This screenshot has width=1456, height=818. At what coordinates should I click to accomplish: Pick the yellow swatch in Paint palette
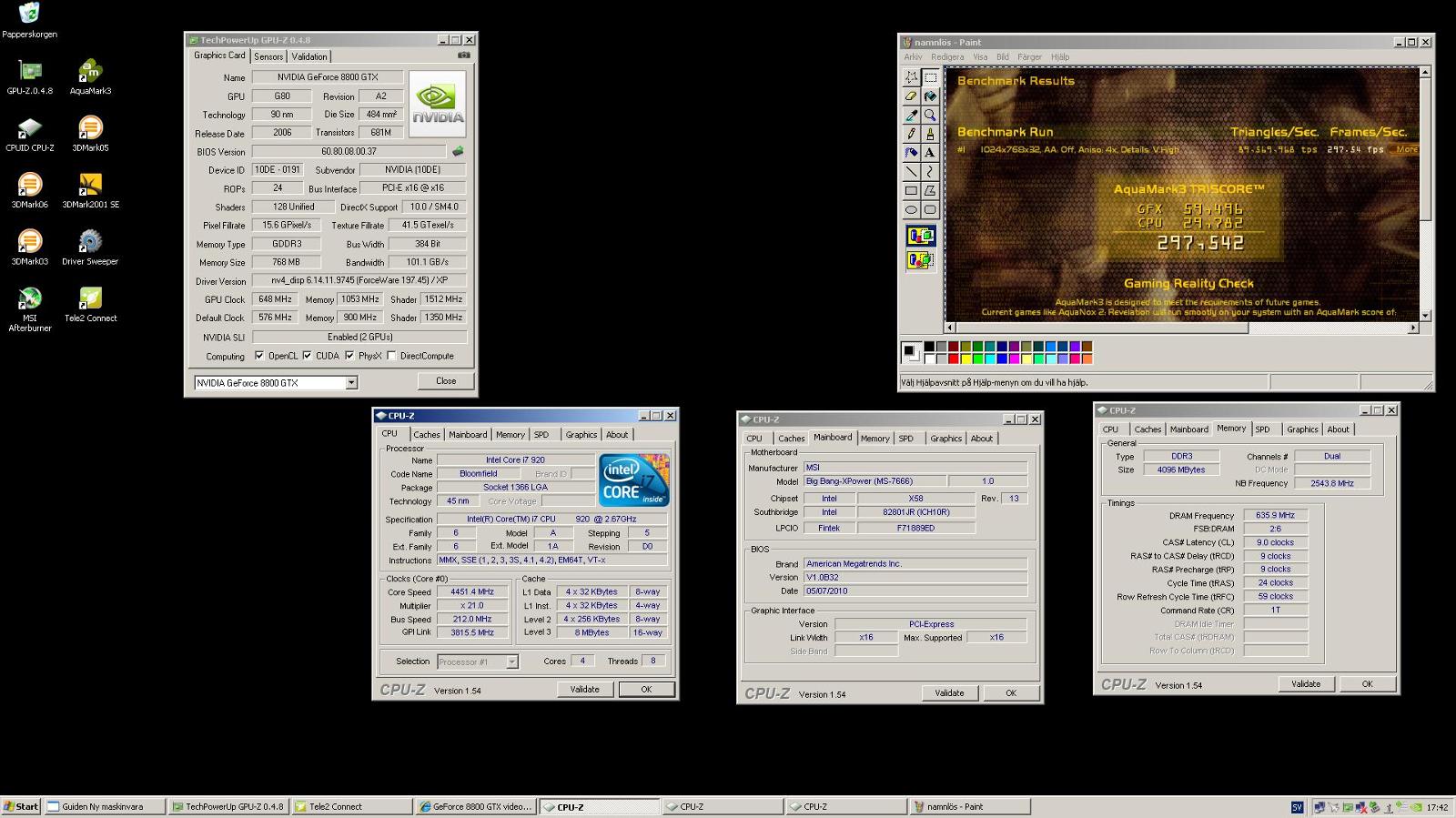tap(966, 359)
